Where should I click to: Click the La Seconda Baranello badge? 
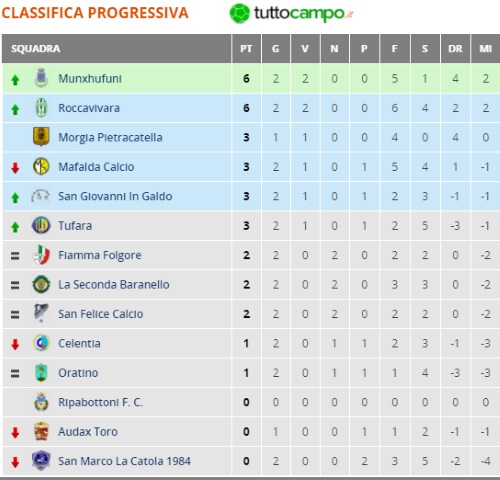pos(41,284)
